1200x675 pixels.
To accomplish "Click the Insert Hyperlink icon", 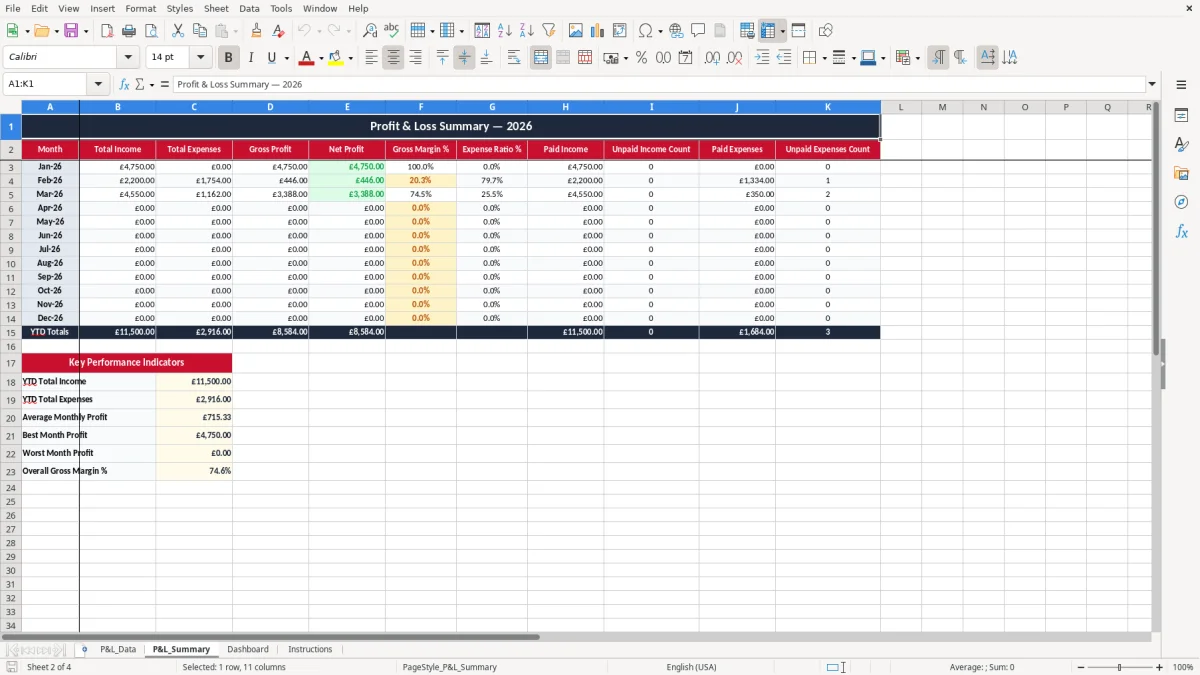I will point(676,31).
